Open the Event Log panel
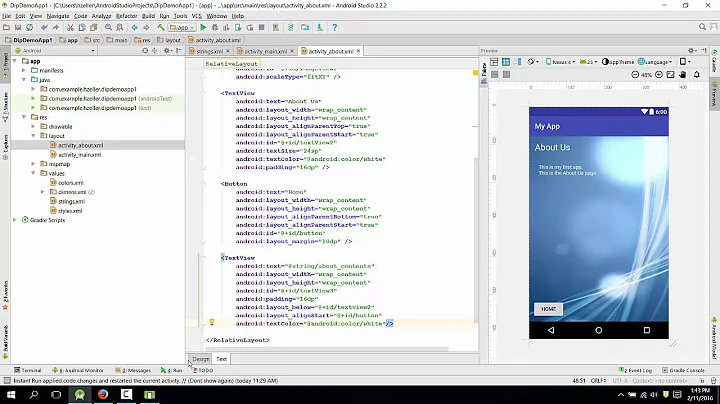The image size is (720, 404). click(x=636, y=370)
